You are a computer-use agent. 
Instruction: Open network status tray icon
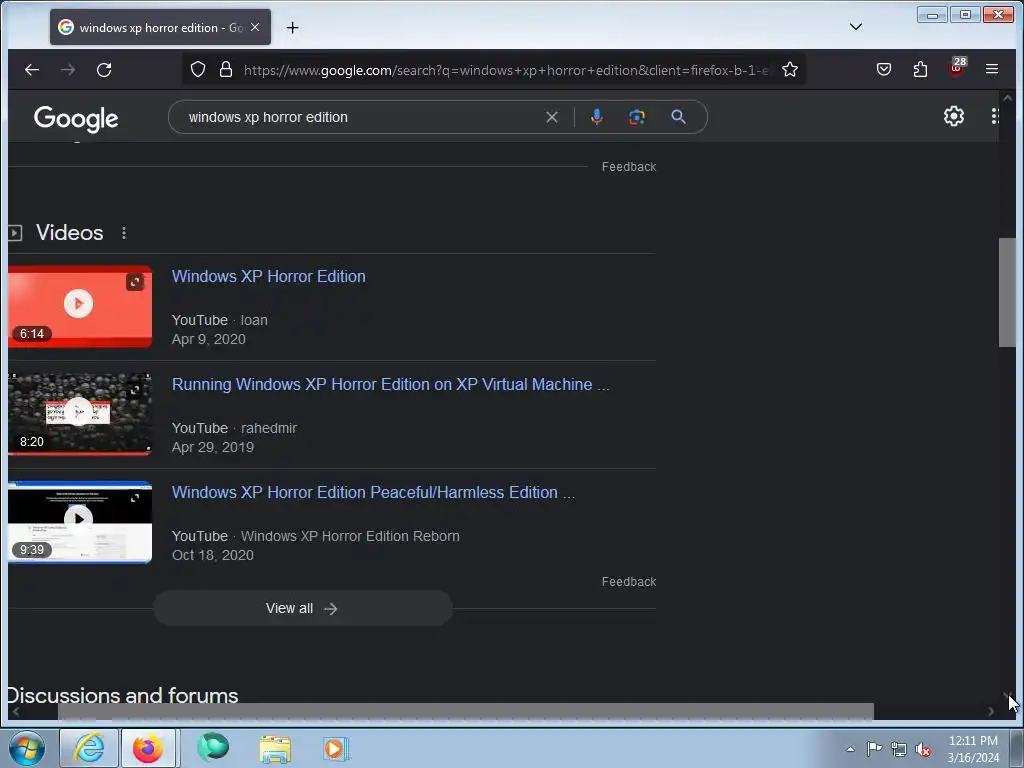click(899, 750)
